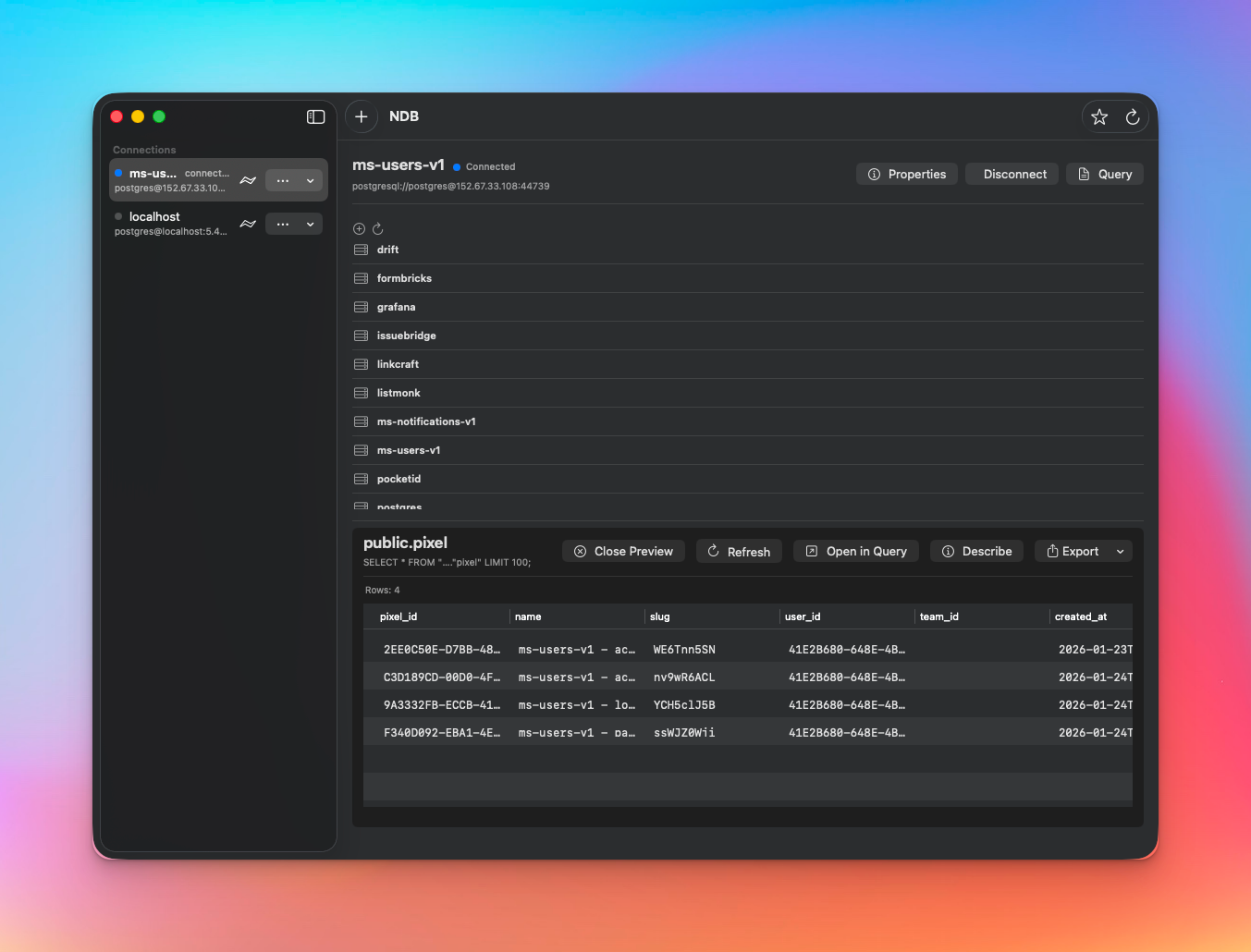Select the grafana database
The height and width of the screenshot is (952, 1251).
[x=397, y=307]
